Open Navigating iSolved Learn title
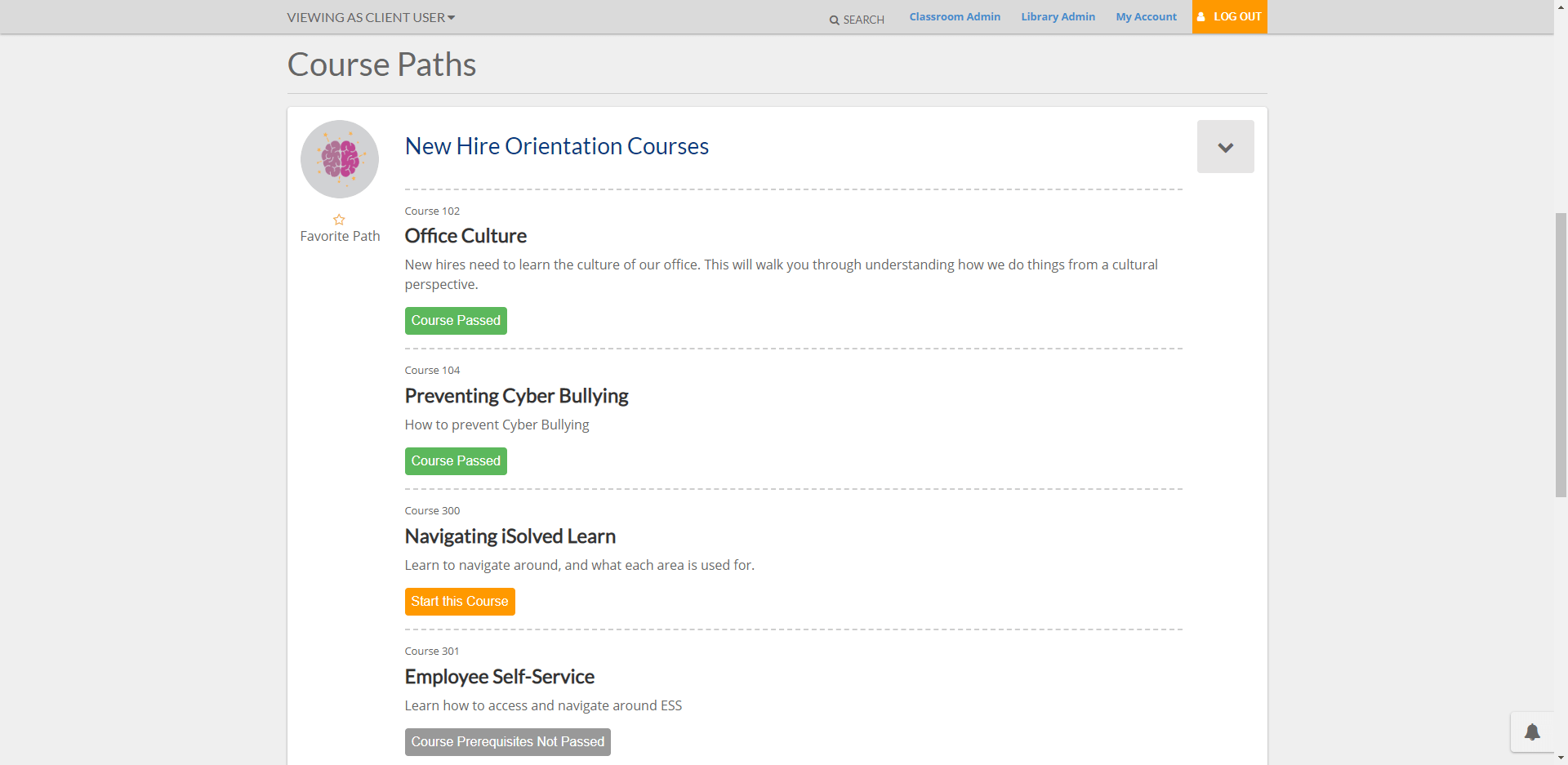 pyautogui.click(x=510, y=536)
